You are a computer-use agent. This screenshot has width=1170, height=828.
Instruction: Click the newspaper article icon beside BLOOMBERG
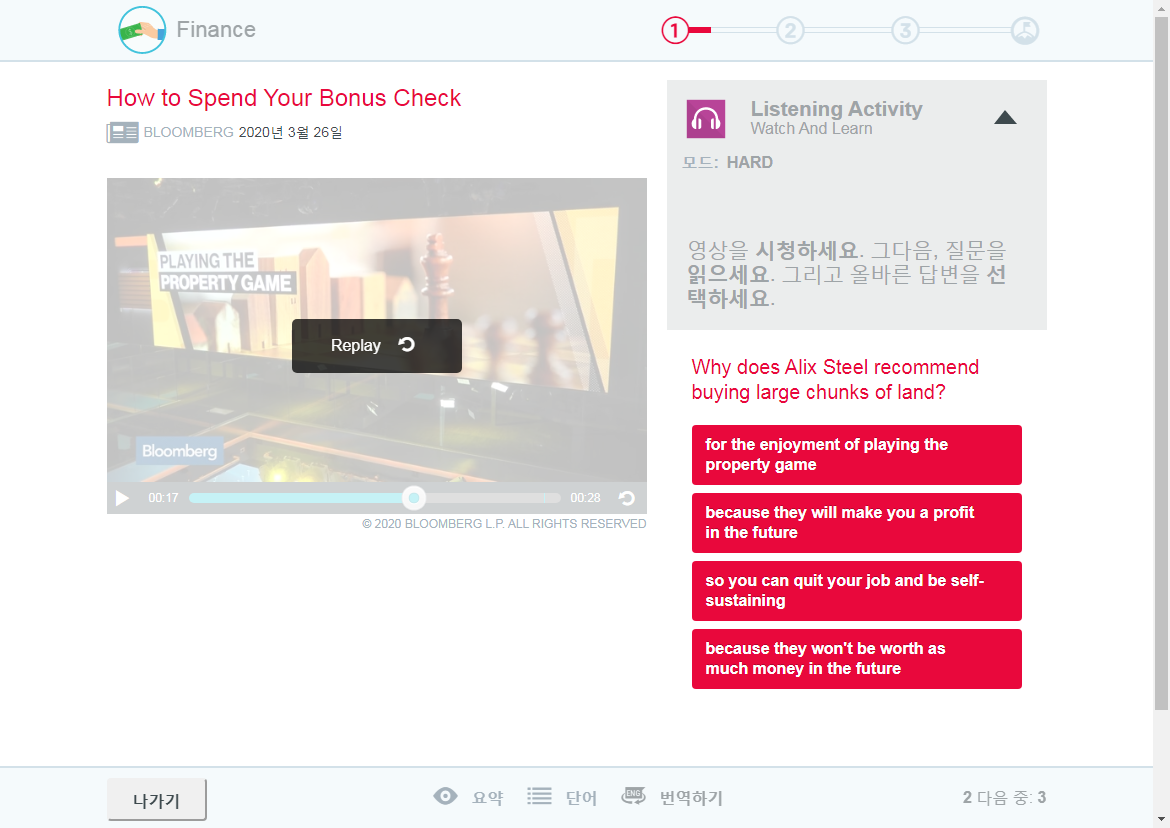123,133
